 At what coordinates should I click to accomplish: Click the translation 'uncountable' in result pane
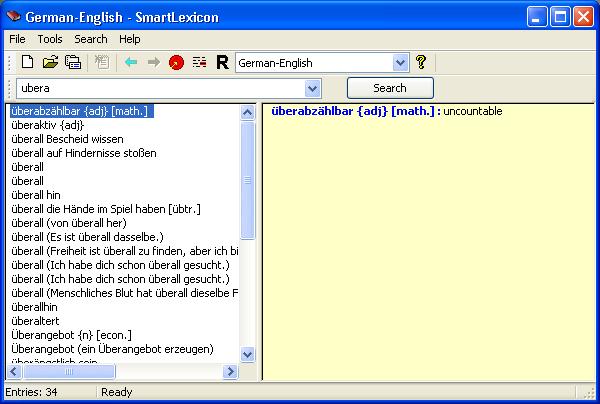coord(473,111)
